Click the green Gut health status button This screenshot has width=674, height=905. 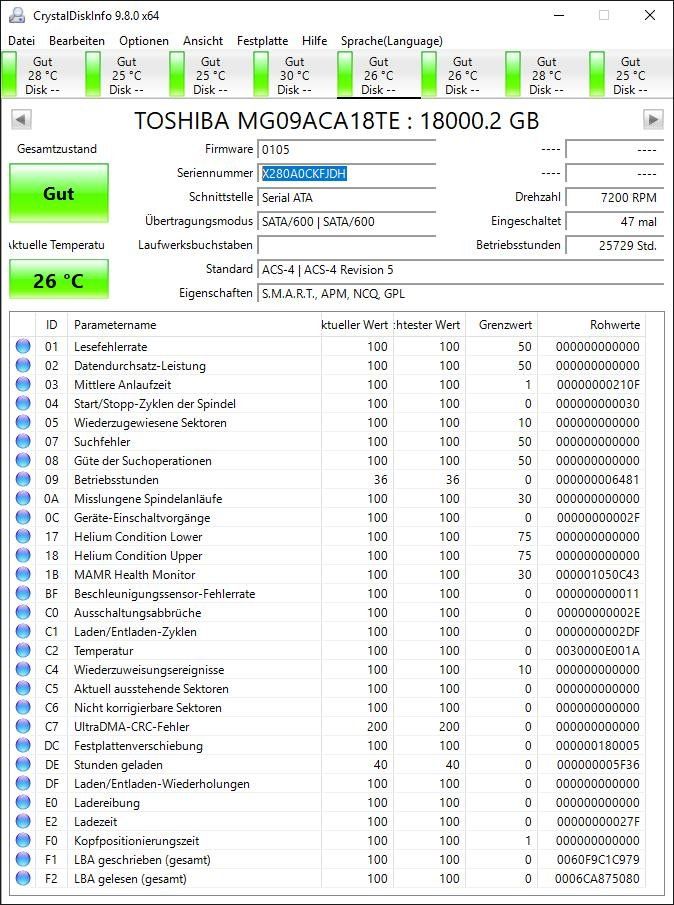(x=59, y=193)
